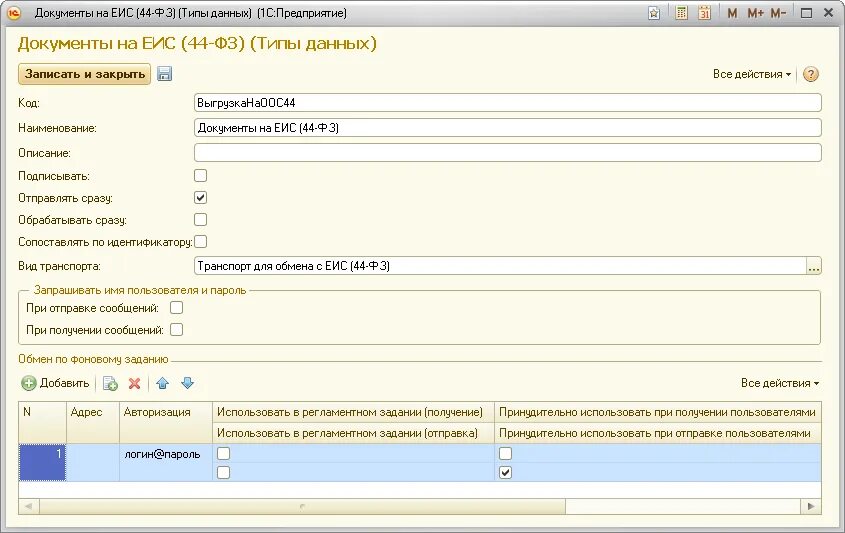Select the логин@пароль cell
845x533 pixels.
tap(166, 462)
